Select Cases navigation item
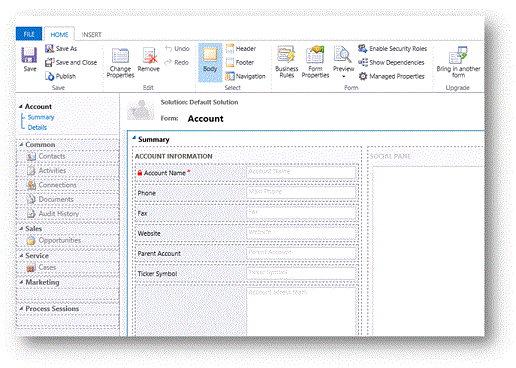Viewport: 516px width, 368px height. [68, 267]
